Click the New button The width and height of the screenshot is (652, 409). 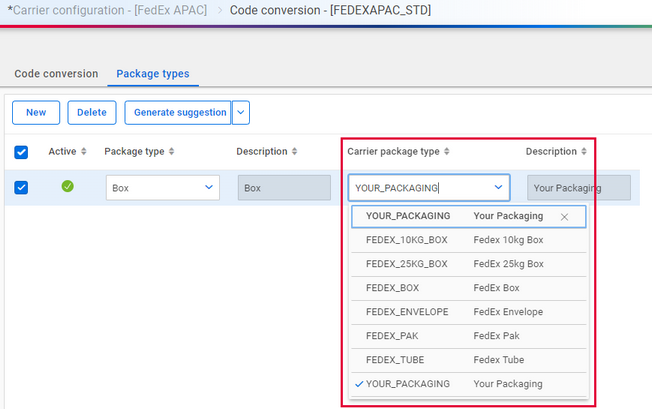tap(36, 113)
